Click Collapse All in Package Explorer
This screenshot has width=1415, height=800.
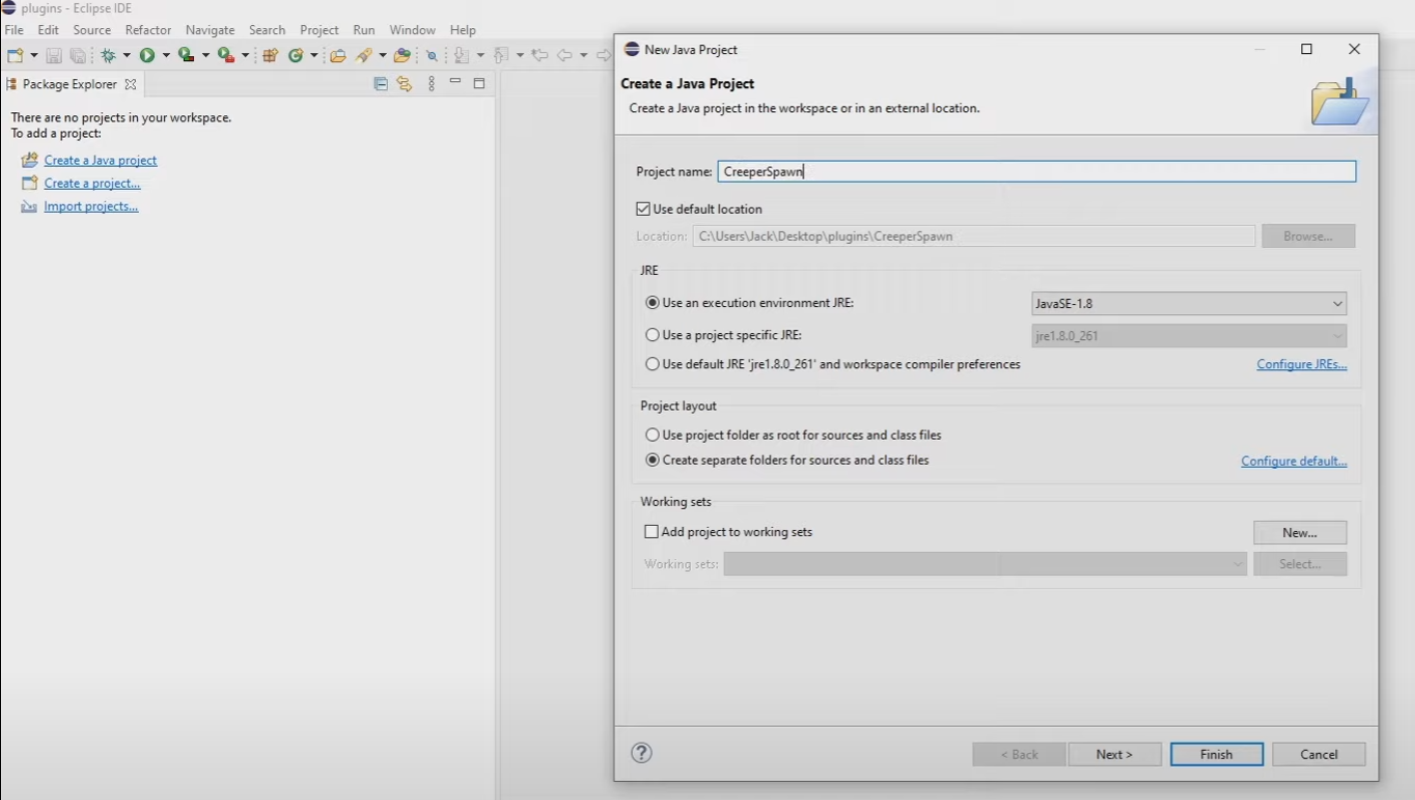click(x=381, y=84)
